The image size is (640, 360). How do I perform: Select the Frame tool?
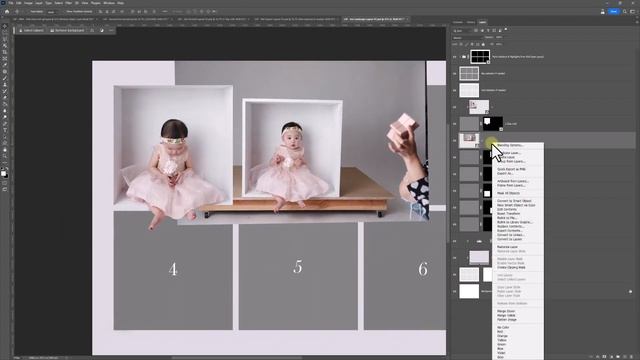(5, 59)
